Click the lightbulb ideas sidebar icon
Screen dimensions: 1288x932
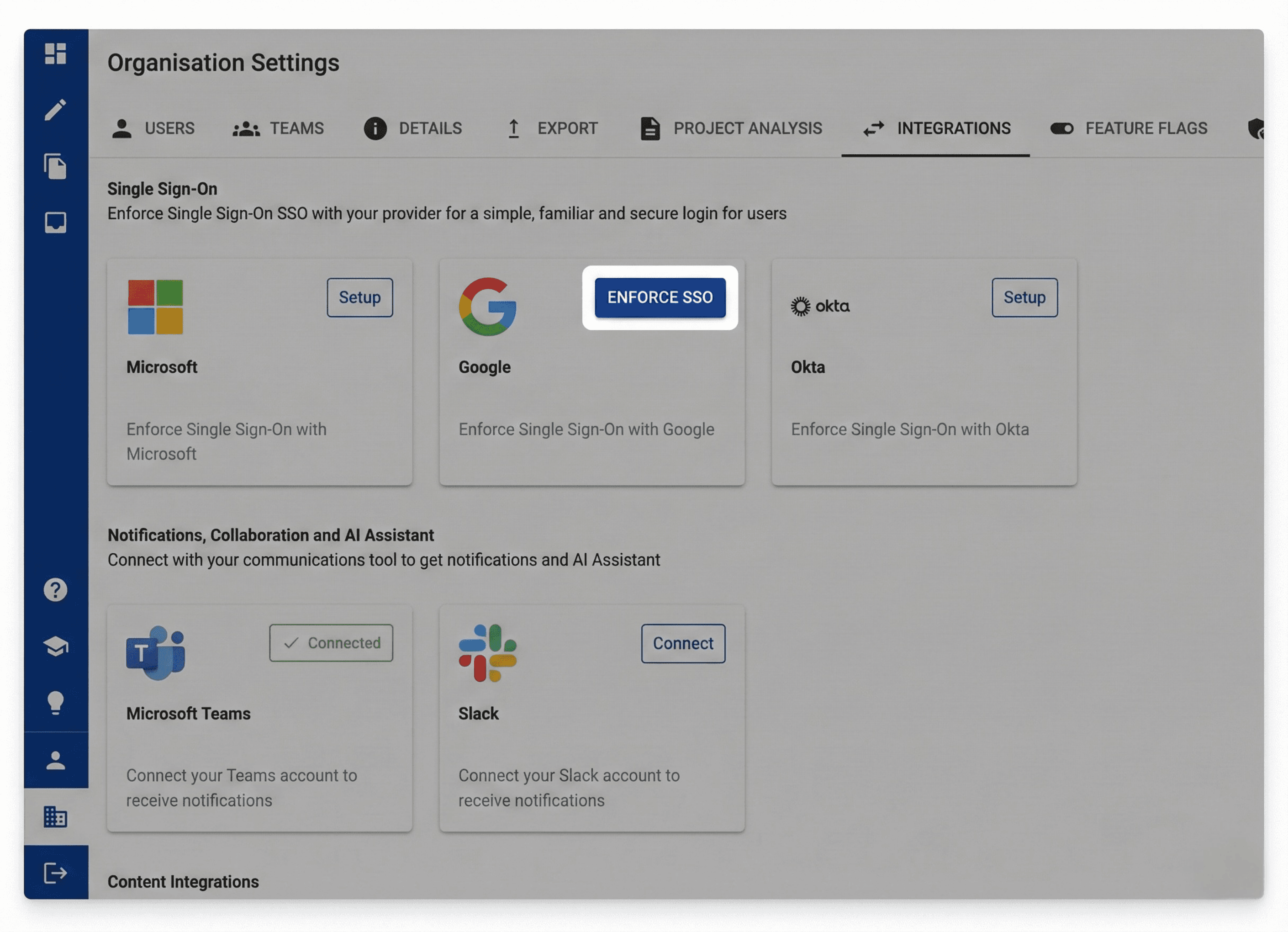coord(55,703)
